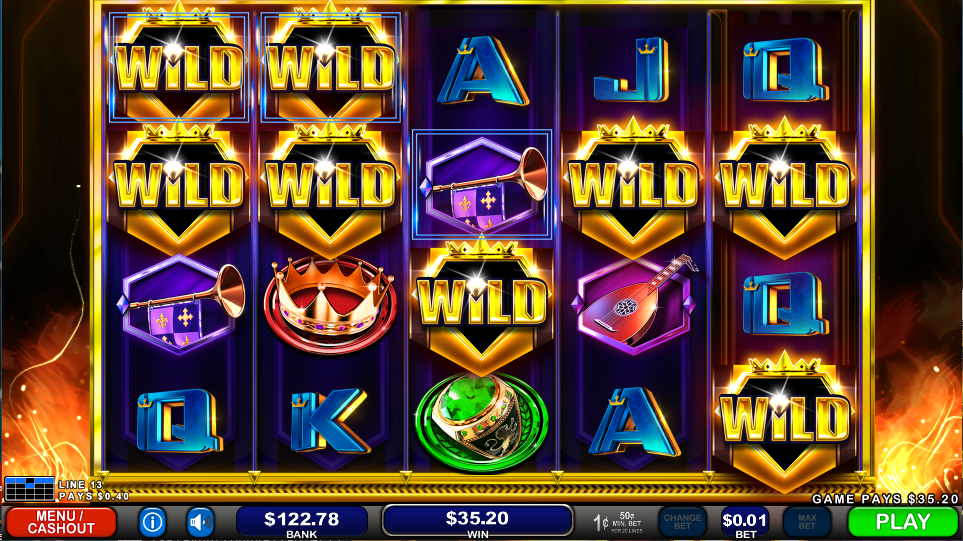The height and width of the screenshot is (541, 963).
Task: Click the blue K card symbol
Action: (329, 422)
